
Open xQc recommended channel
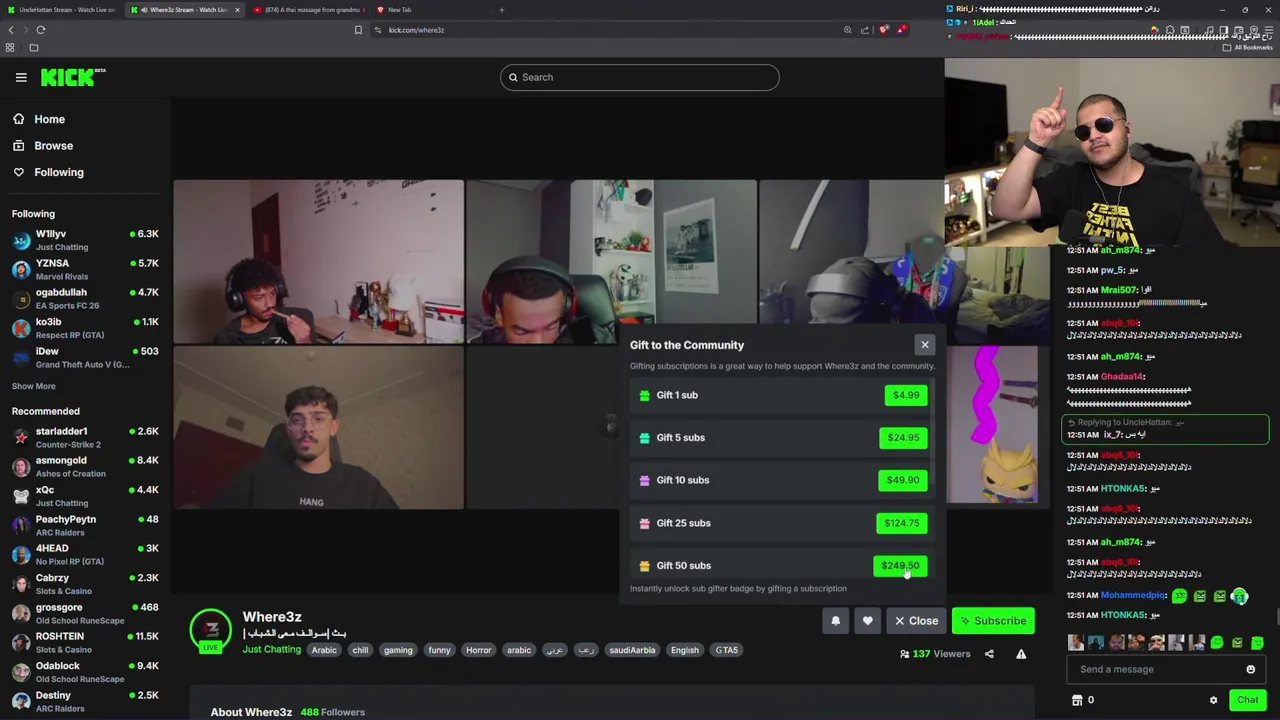pos(85,496)
